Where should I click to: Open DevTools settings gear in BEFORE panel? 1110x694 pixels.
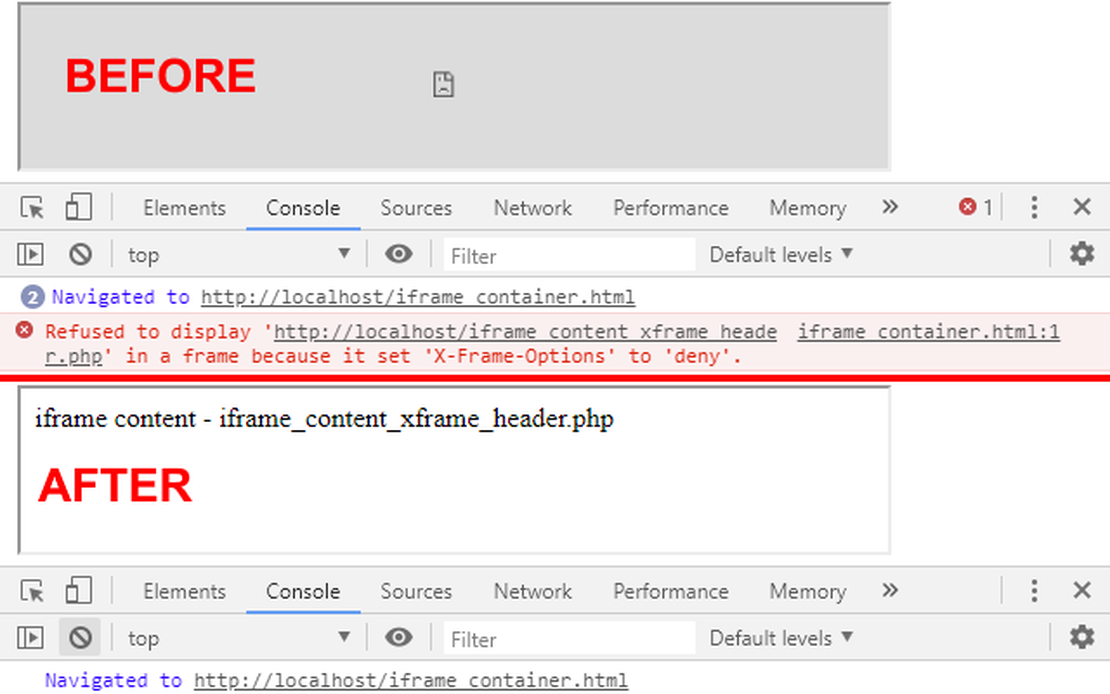coord(1082,254)
